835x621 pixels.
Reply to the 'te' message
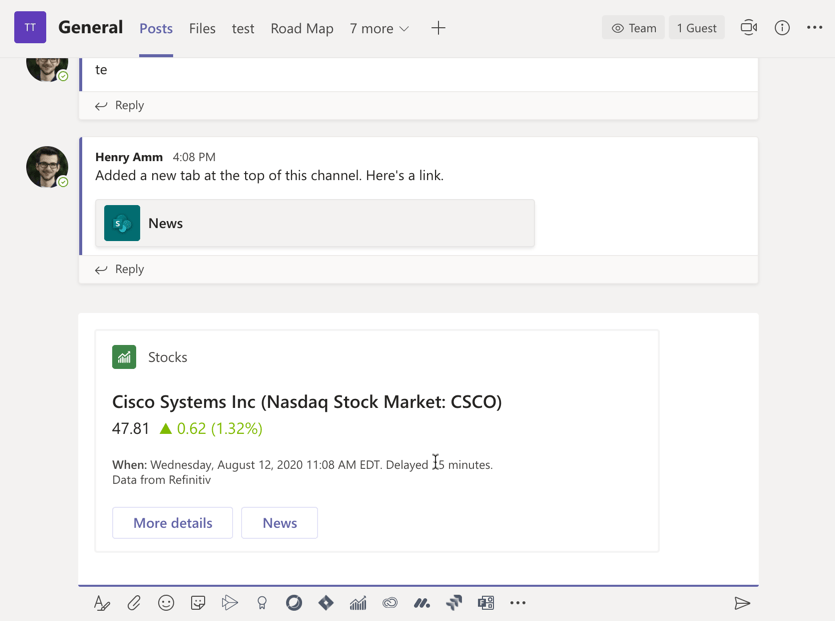(119, 105)
